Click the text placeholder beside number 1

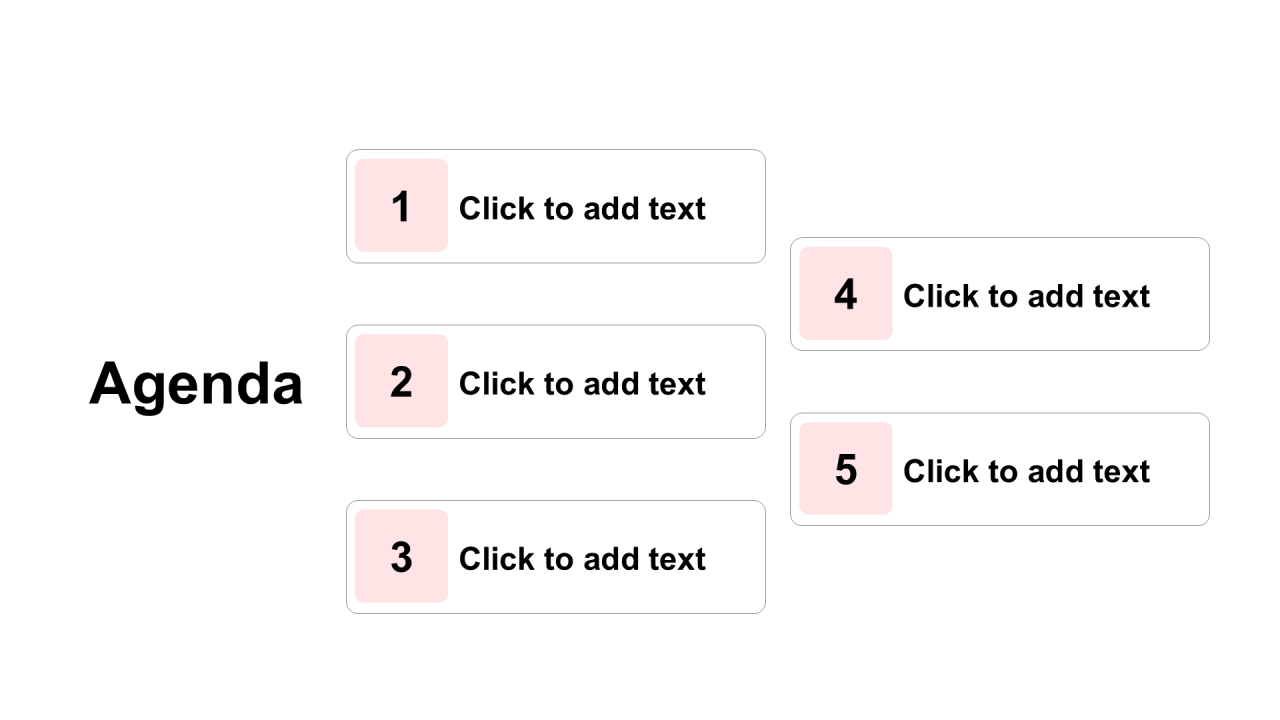click(582, 208)
